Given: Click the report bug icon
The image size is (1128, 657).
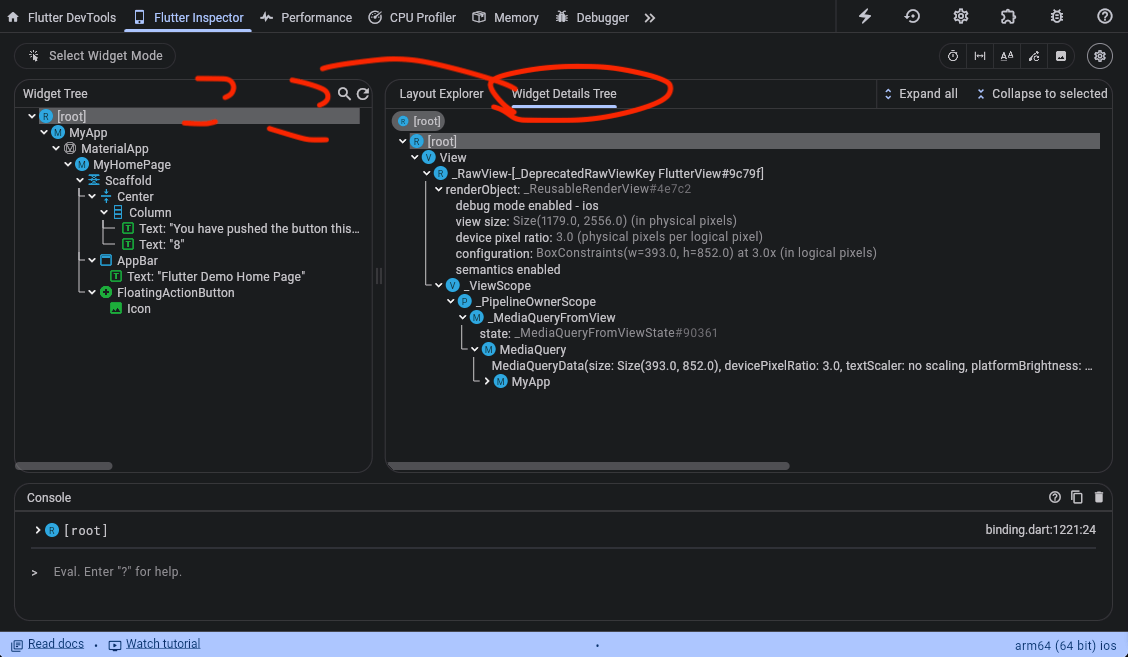Looking at the screenshot, I should [x=1056, y=17].
